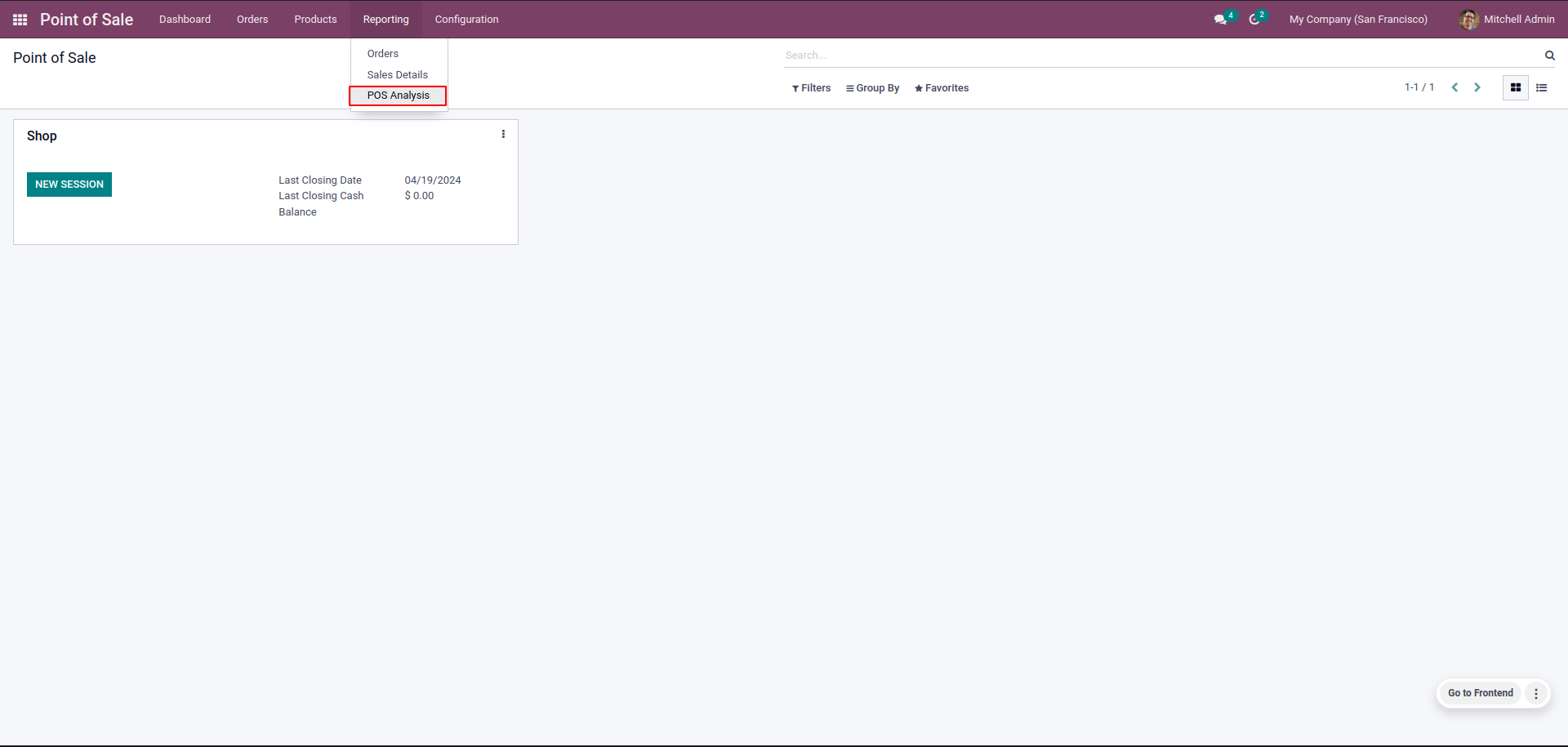Start a NEW SESSION for Shop
Viewport: 1568px width, 747px height.
[x=69, y=185]
